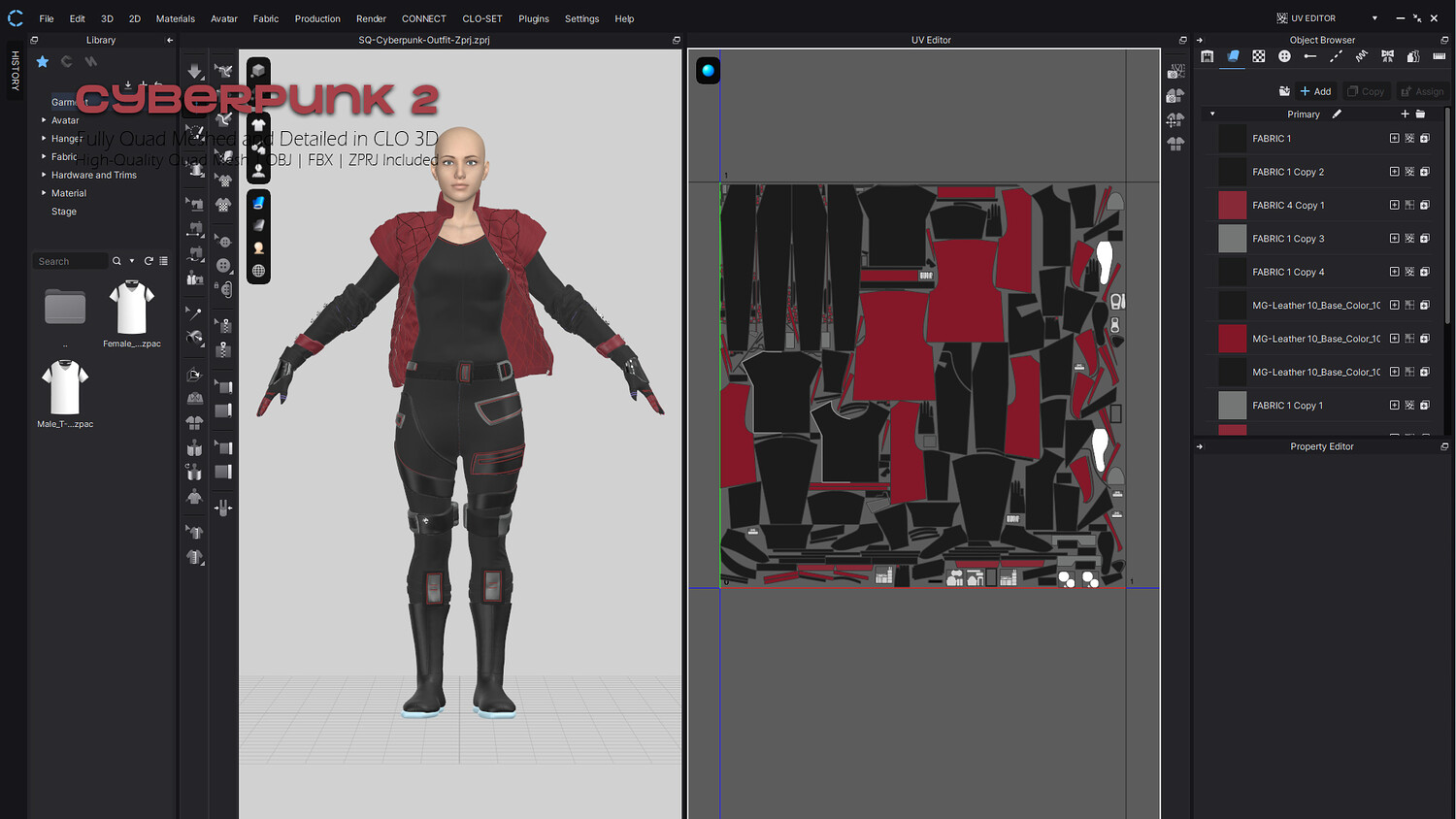Open the Topstitch dashed-line tab in Object Browser

pyautogui.click(x=1336, y=56)
